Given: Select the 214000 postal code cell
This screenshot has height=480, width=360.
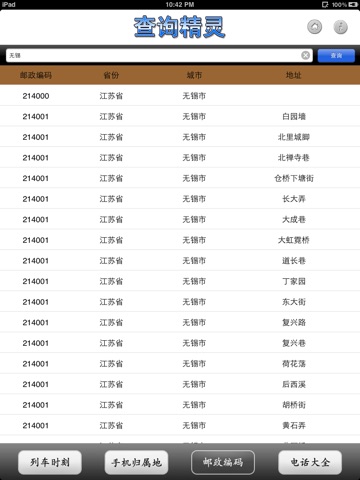Looking at the screenshot, I should [x=36, y=96].
